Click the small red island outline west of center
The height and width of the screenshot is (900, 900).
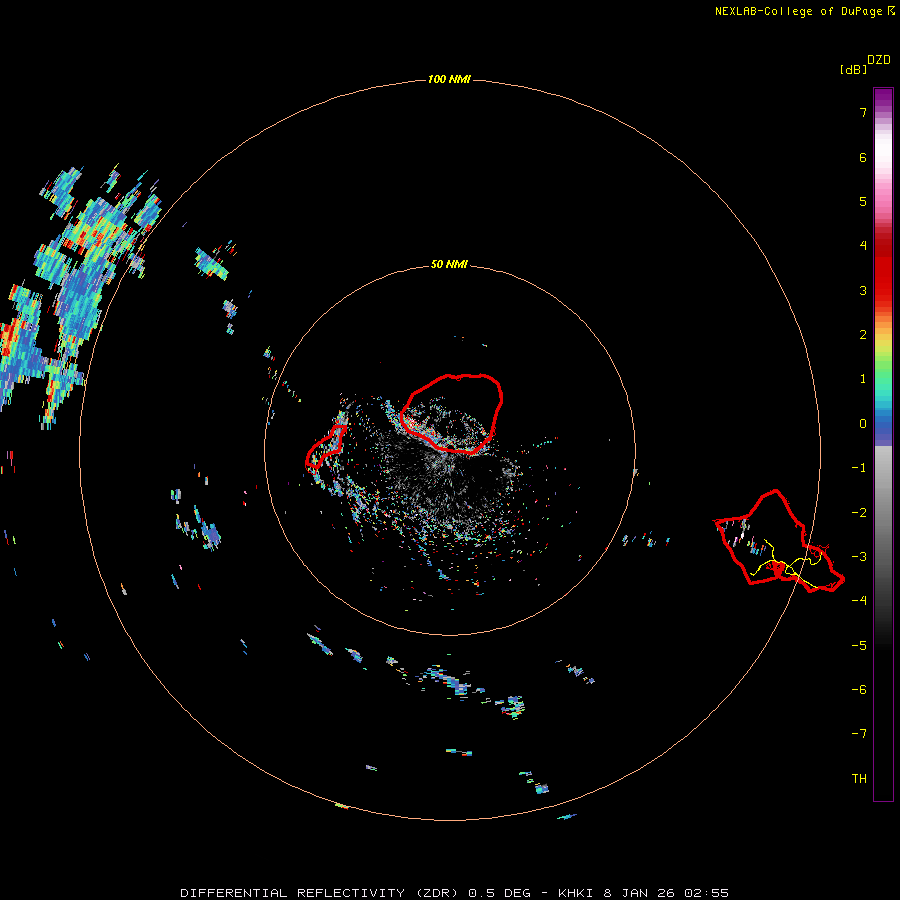pos(325,447)
